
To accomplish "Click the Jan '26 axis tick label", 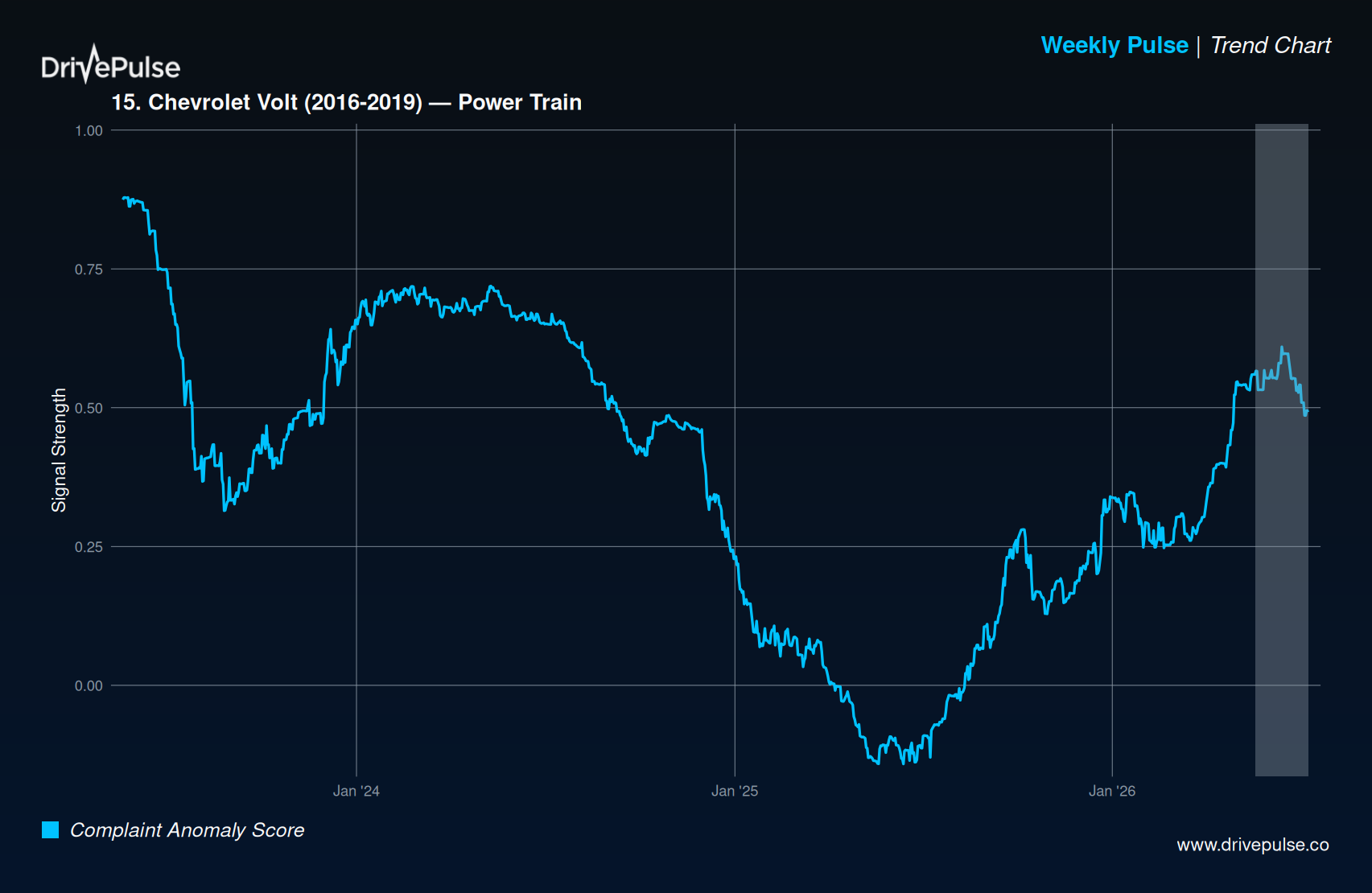I will [1112, 791].
